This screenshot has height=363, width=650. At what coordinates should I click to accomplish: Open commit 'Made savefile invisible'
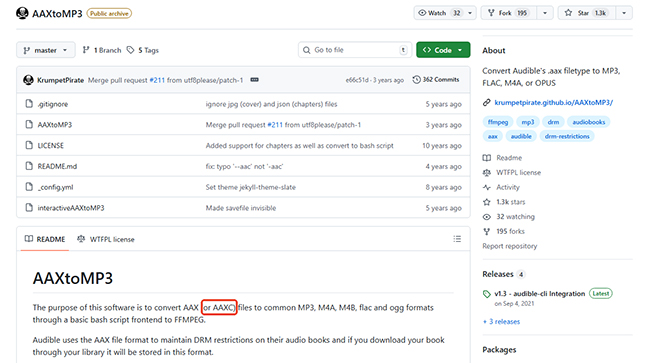point(241,208)
